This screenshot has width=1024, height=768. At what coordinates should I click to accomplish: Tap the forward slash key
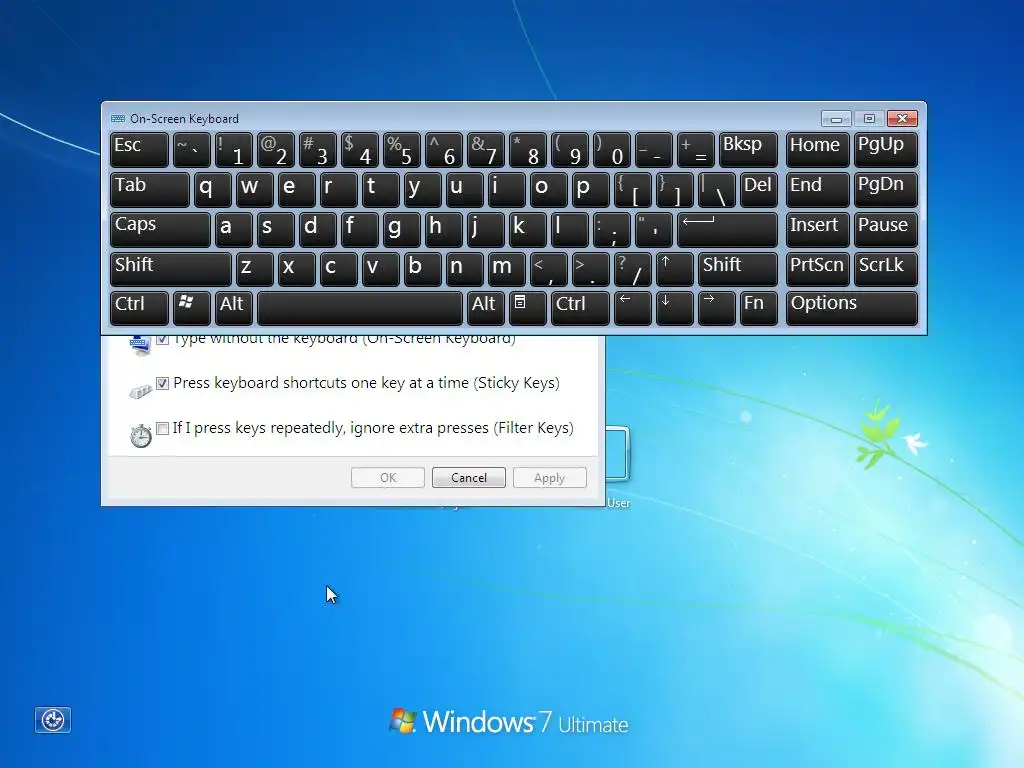coord(633,268)
